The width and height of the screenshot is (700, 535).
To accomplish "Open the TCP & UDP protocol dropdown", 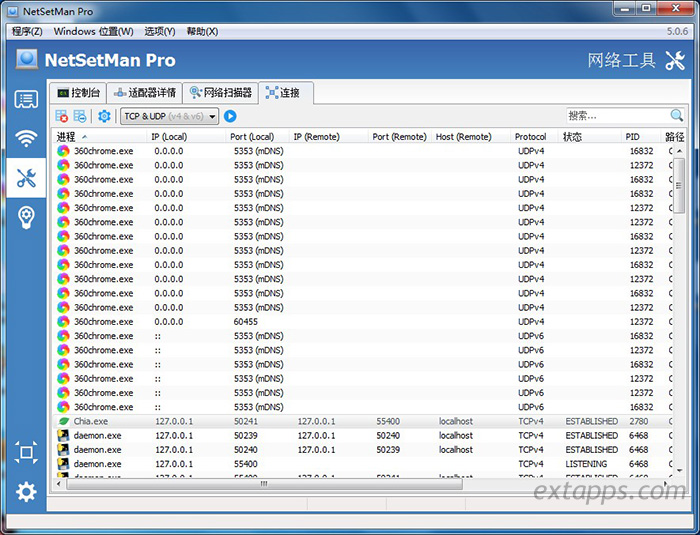I will click(170, 116).
